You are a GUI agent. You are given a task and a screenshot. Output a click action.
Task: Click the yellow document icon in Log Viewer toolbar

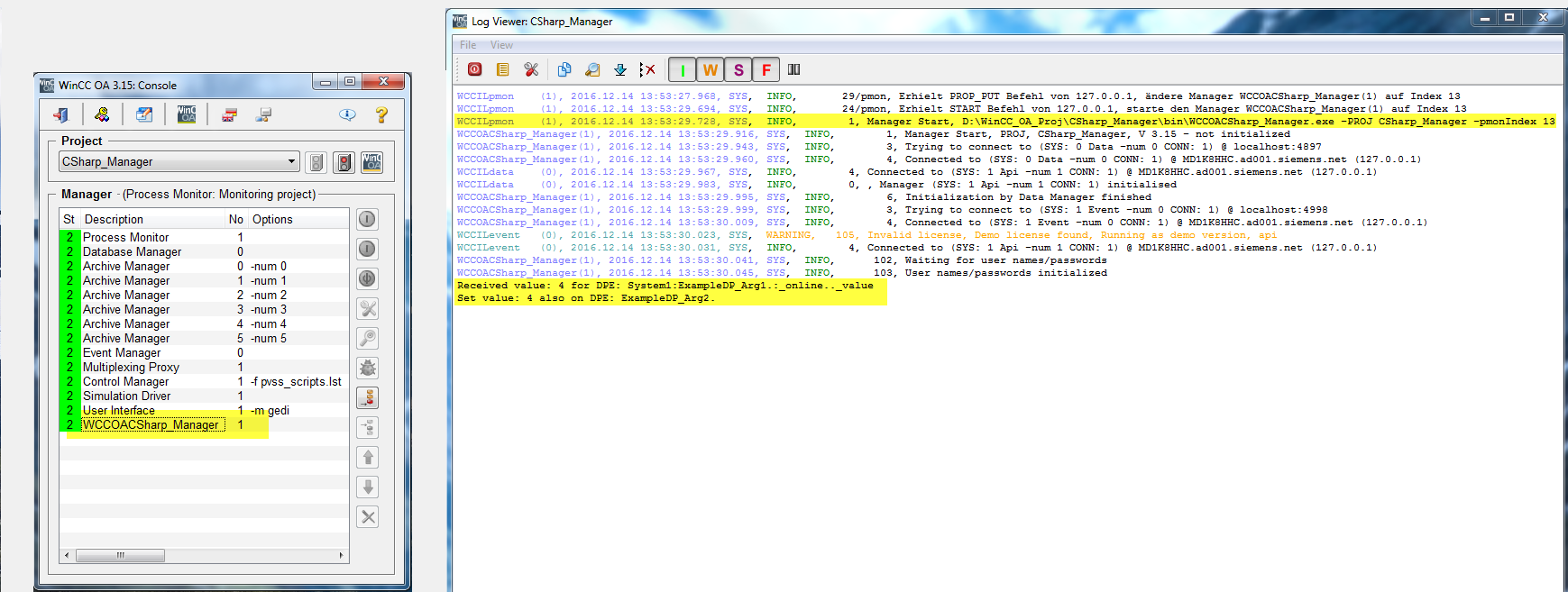point(503,69)
